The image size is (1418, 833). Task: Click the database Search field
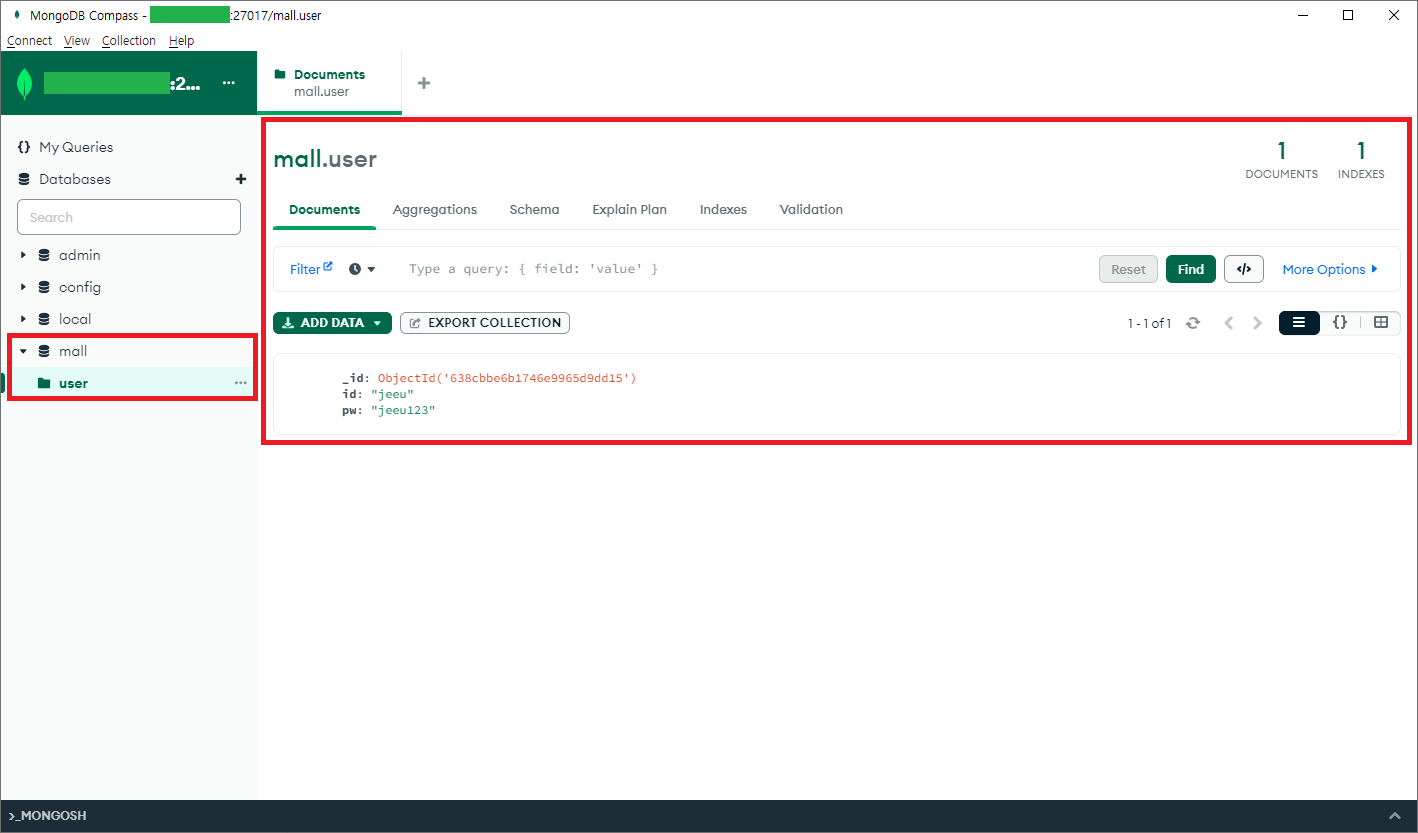pos(129,217)
